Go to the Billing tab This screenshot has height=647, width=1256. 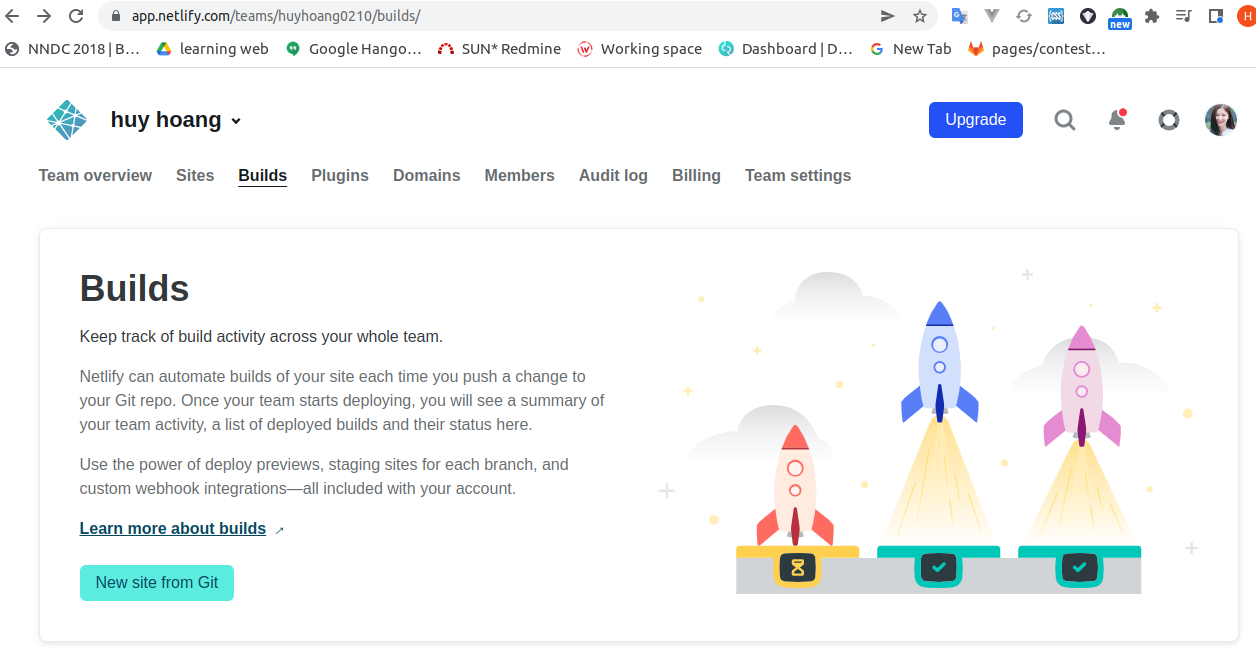(x=696, y=175)
